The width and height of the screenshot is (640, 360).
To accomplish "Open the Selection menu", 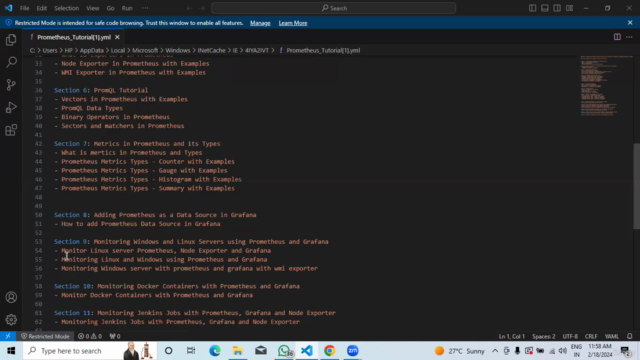I will pyautogui.click(x=67, y=8).
